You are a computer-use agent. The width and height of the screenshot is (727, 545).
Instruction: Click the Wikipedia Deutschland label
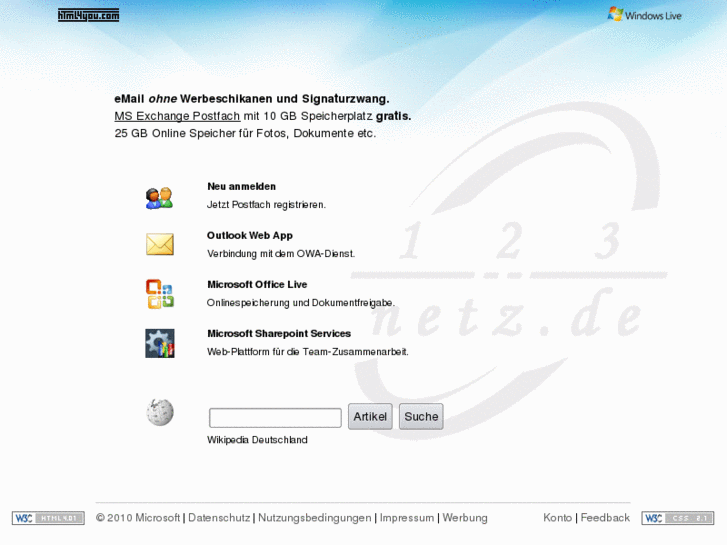tap(257, 440)
